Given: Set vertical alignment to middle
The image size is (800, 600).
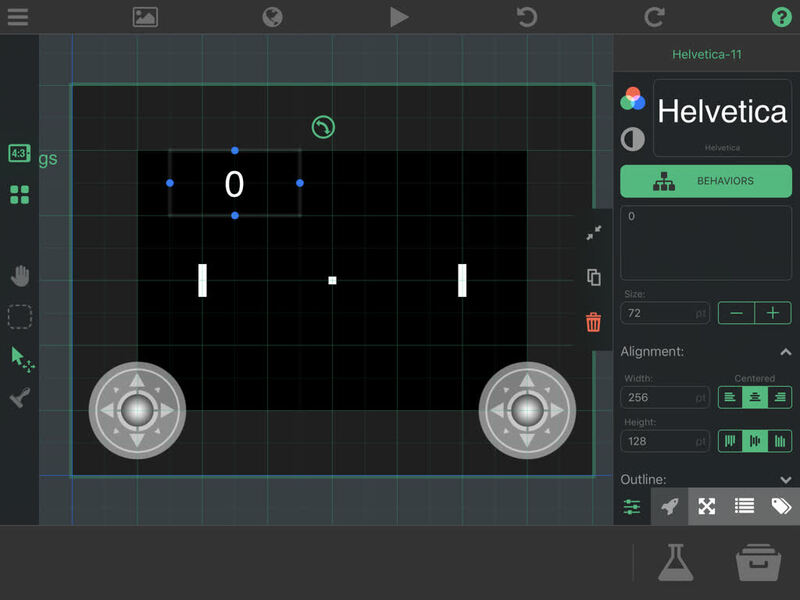Looking at the screenshot, I should pos(755,441).
